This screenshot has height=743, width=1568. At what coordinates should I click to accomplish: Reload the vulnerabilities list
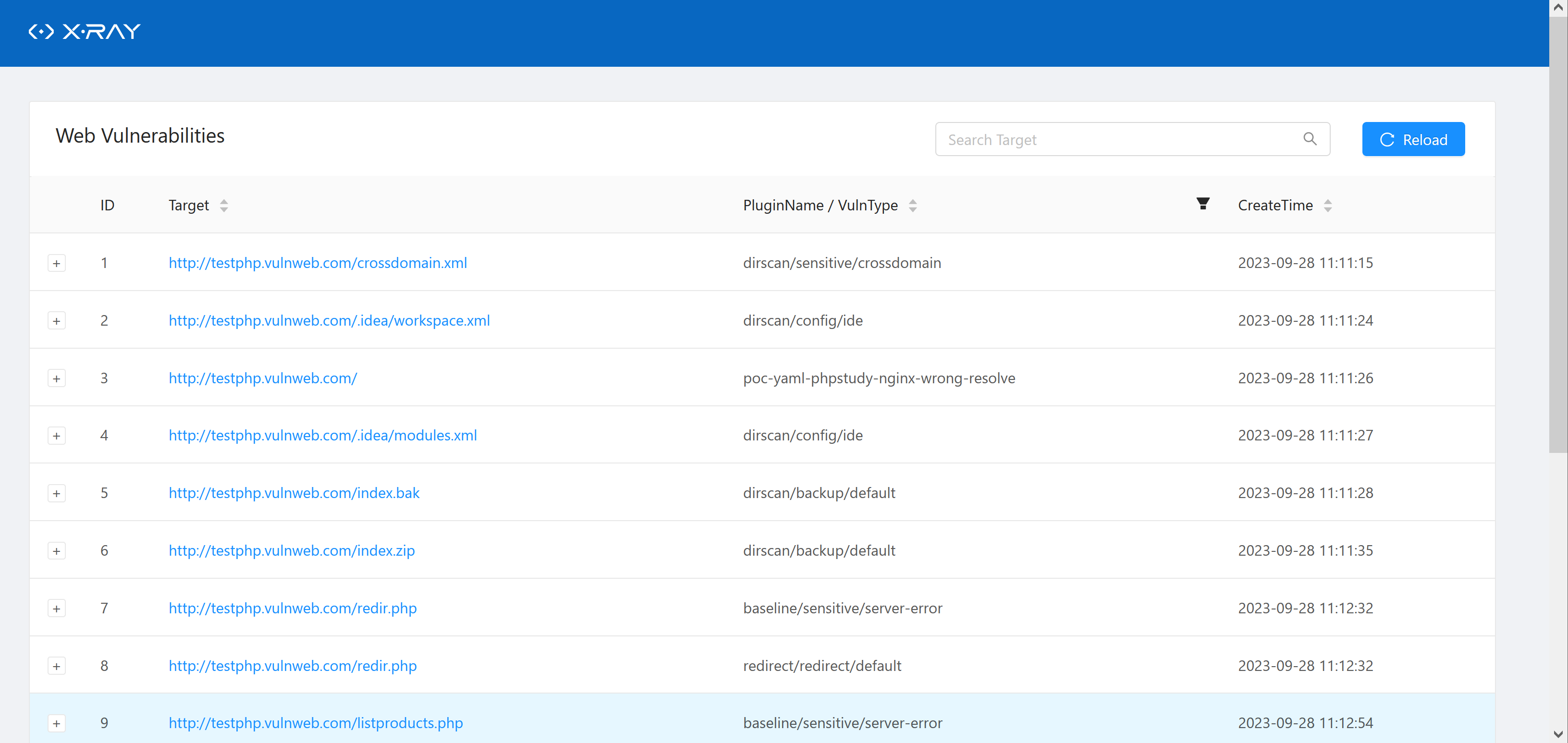[1413, 139]
